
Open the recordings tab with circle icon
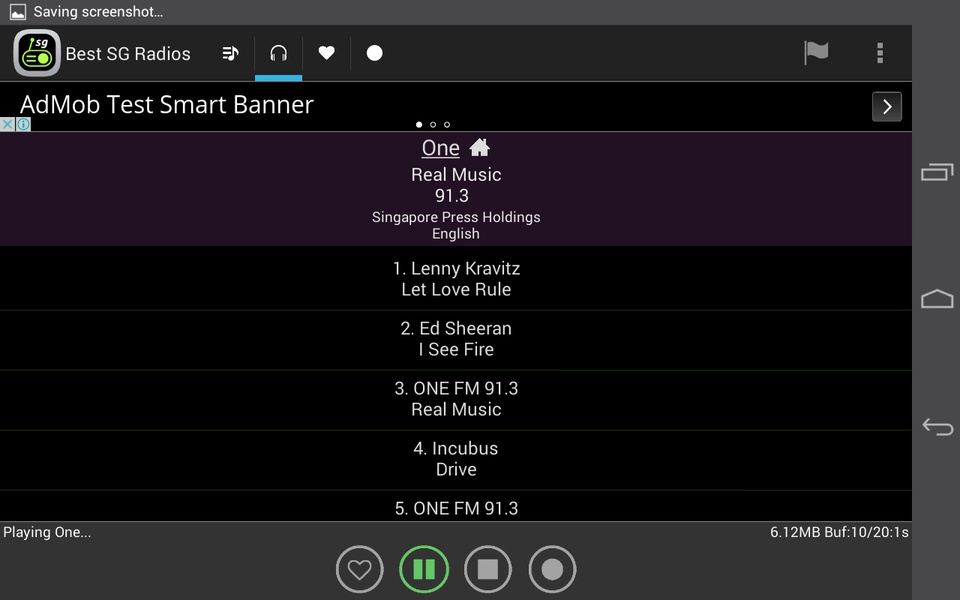click(374, 53)
